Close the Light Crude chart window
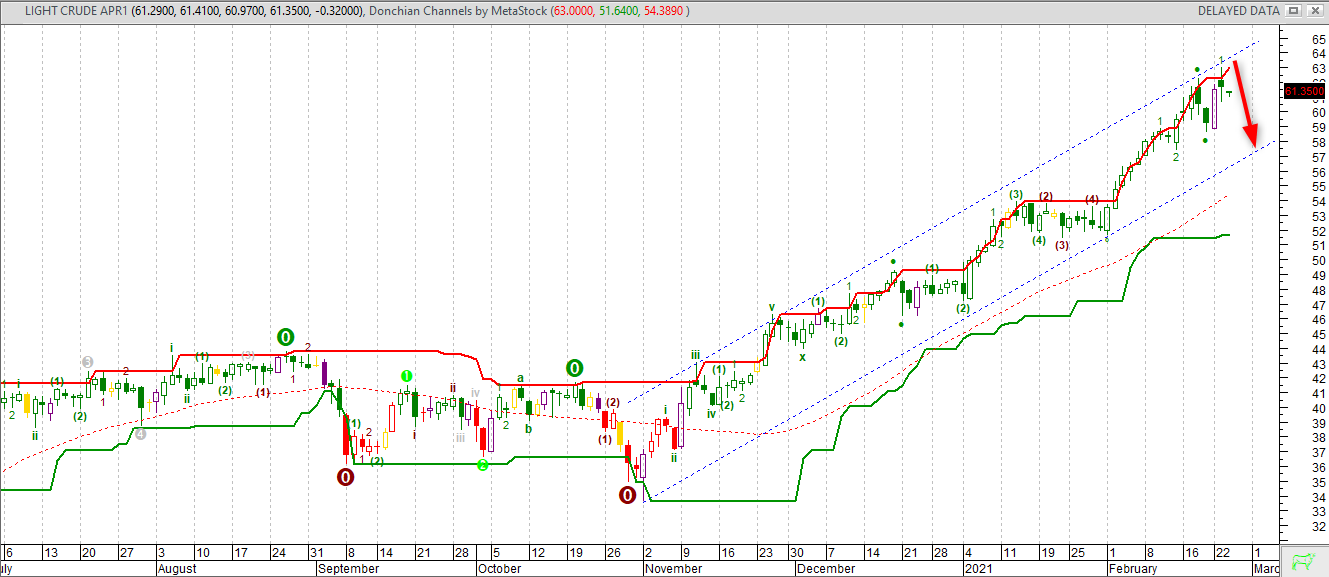Screen dimensions: 1329x577 tap(1313, 10)
